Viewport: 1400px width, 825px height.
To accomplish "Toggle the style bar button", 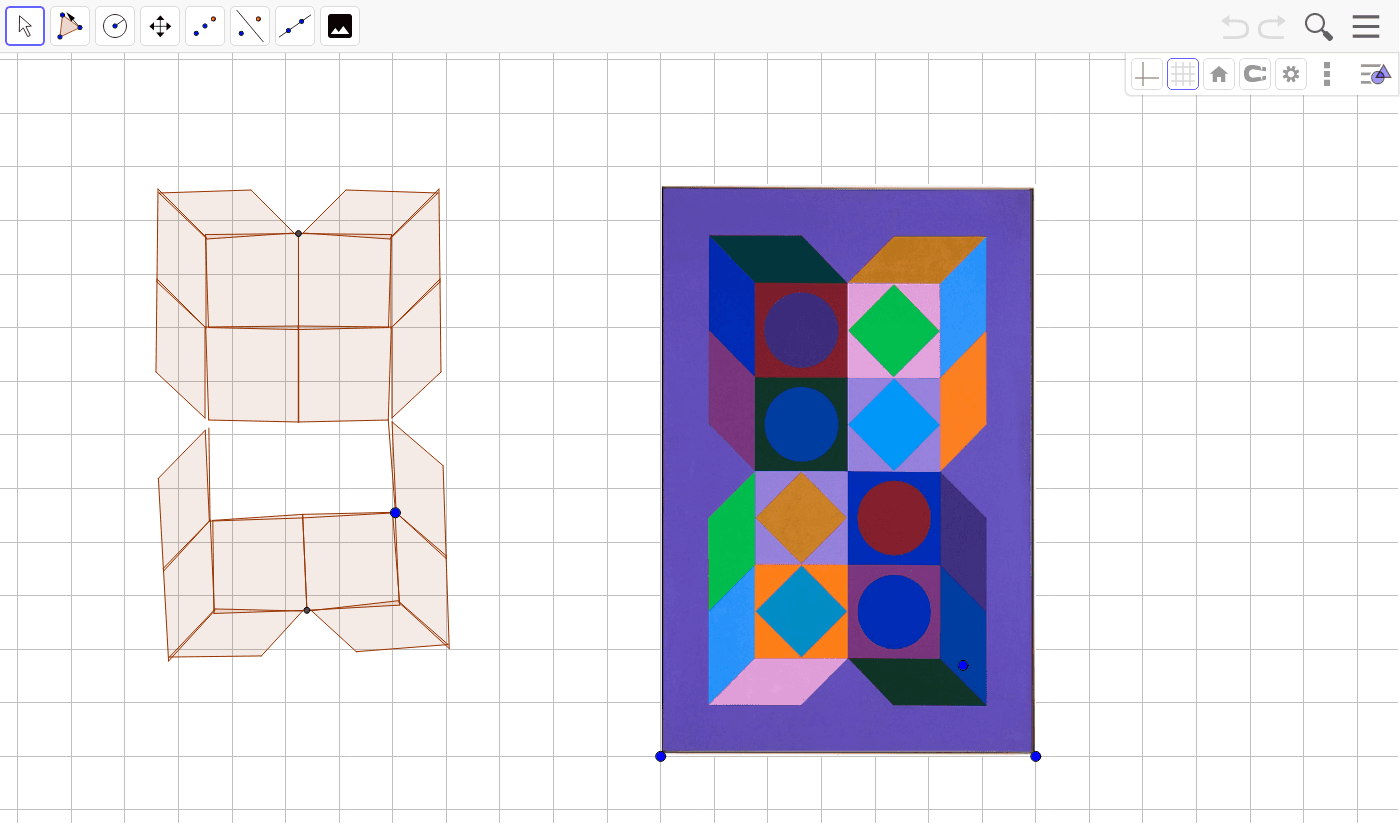I will 1375,74.
